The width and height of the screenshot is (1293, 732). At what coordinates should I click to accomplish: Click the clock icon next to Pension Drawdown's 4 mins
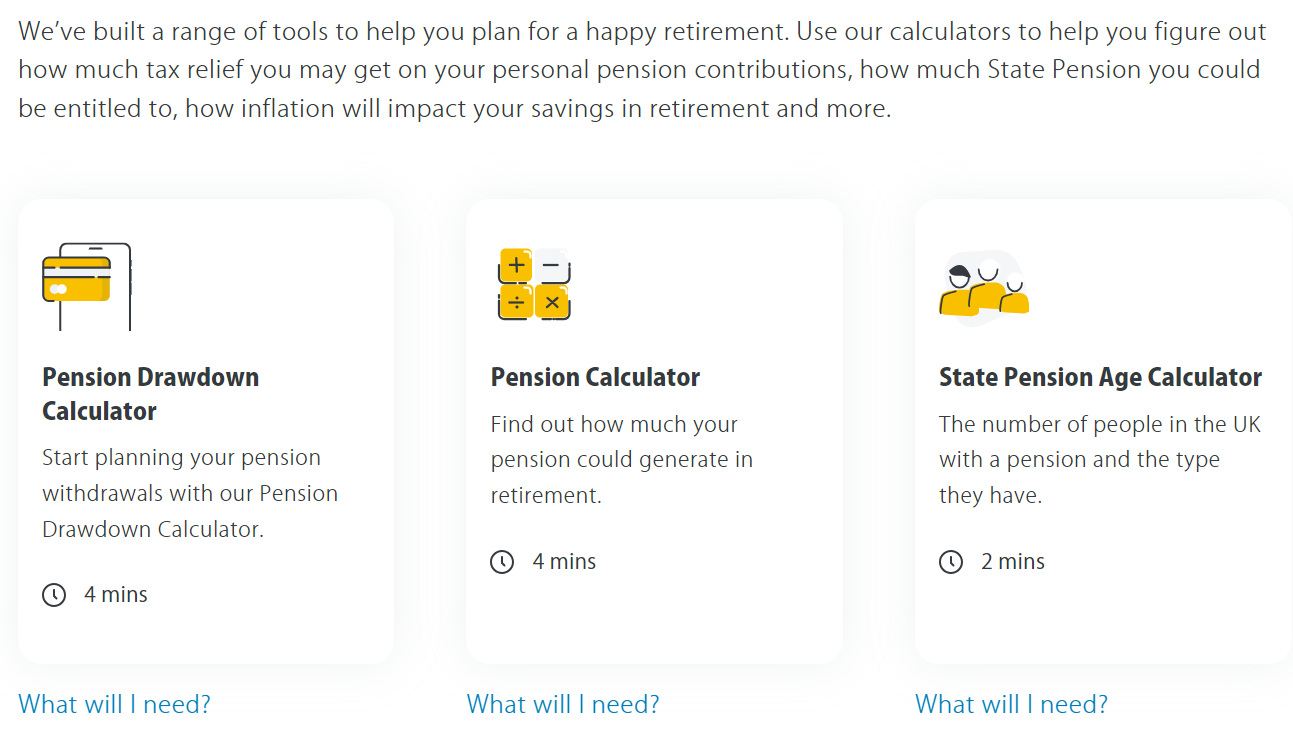[54, 594]
